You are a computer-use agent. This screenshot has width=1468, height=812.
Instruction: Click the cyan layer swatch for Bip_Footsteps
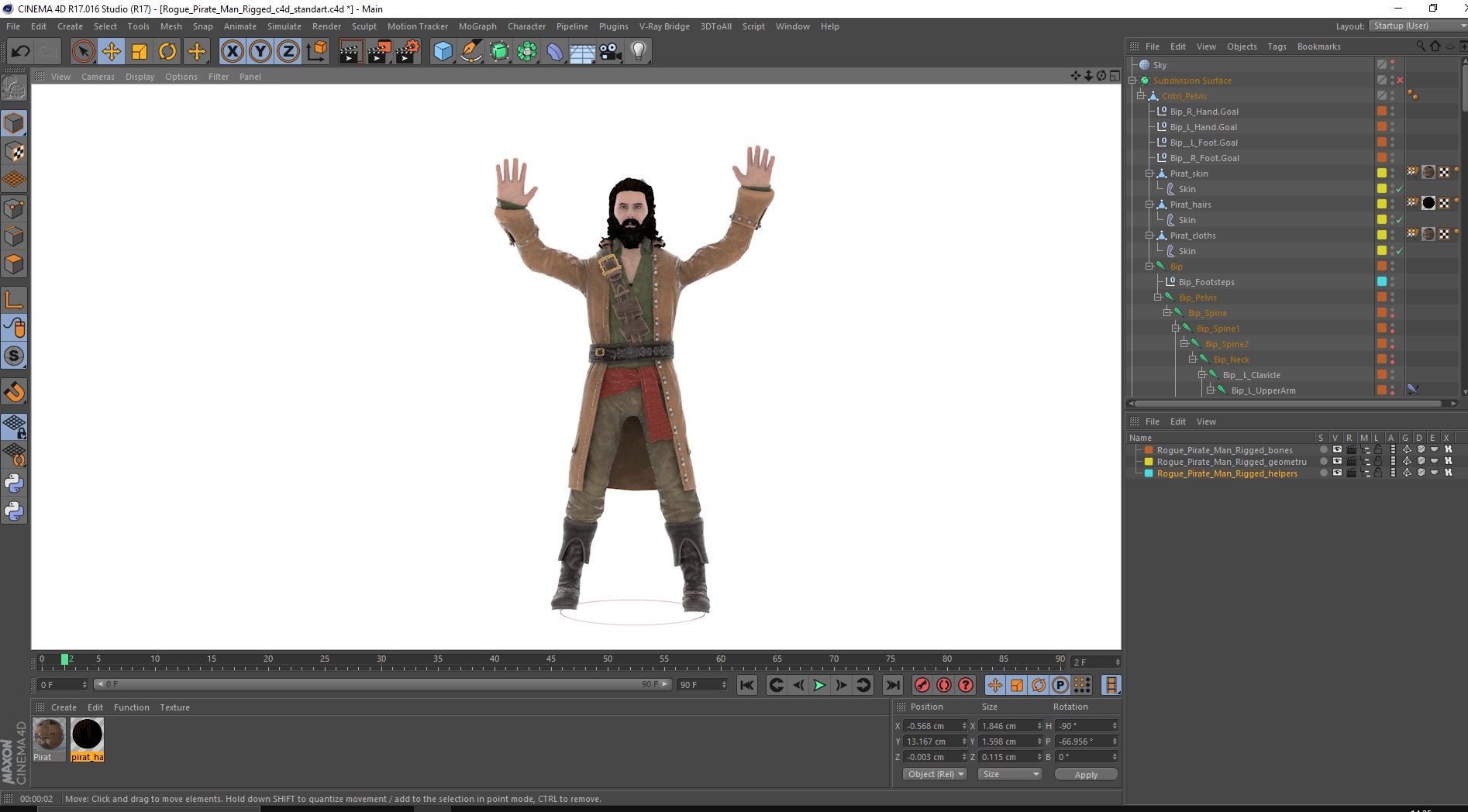1381,282
